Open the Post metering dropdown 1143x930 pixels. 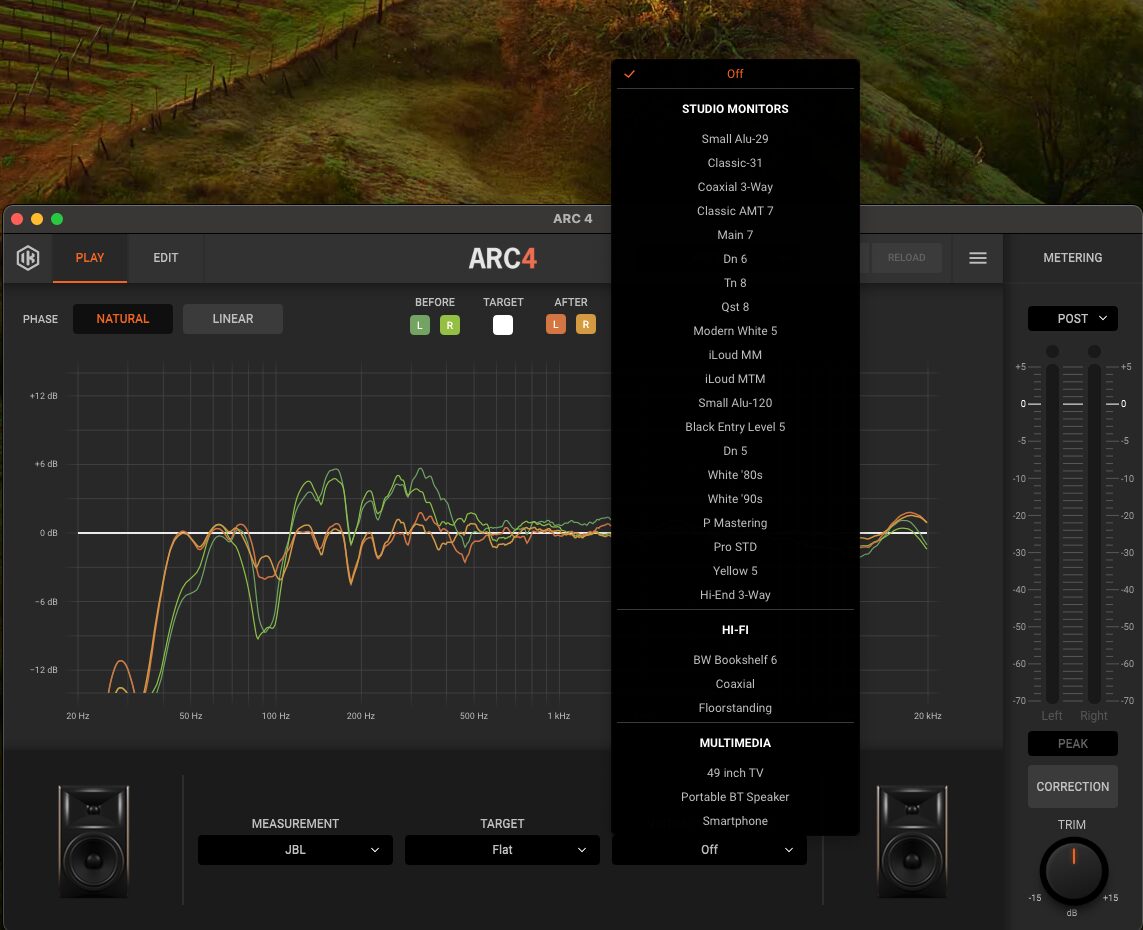(1072, 319)
